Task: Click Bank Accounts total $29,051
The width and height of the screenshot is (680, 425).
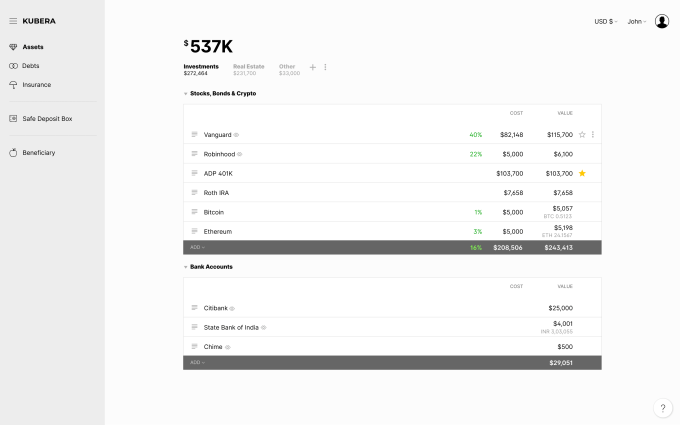Action: 561,363
